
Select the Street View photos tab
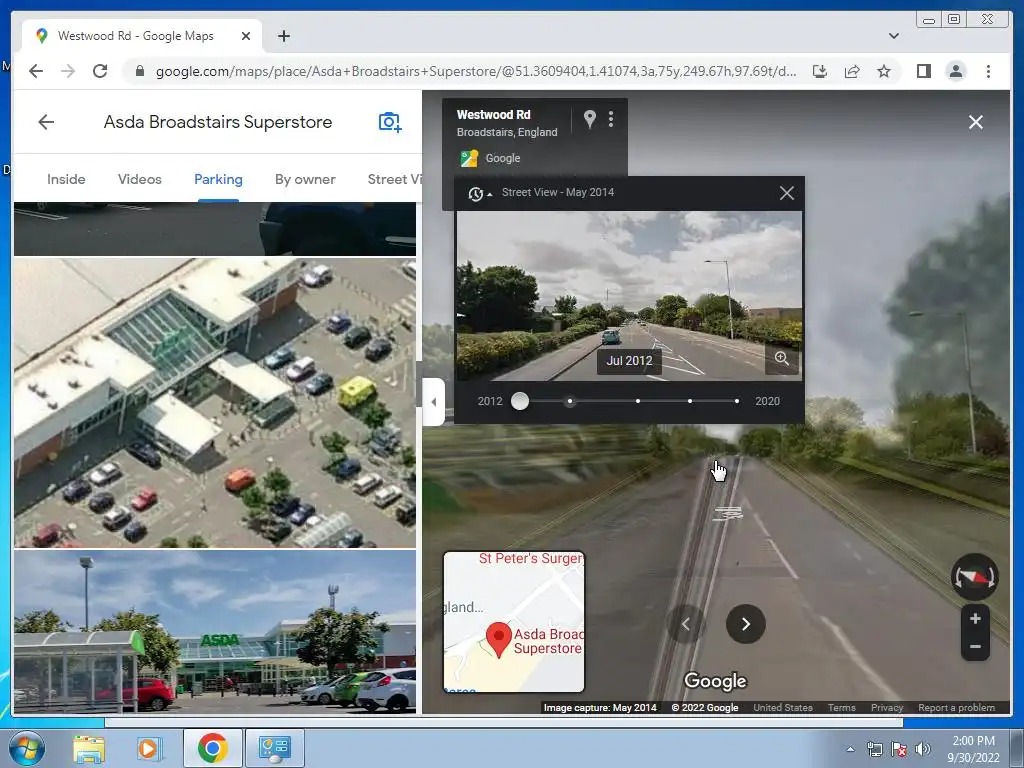point(394,179)
